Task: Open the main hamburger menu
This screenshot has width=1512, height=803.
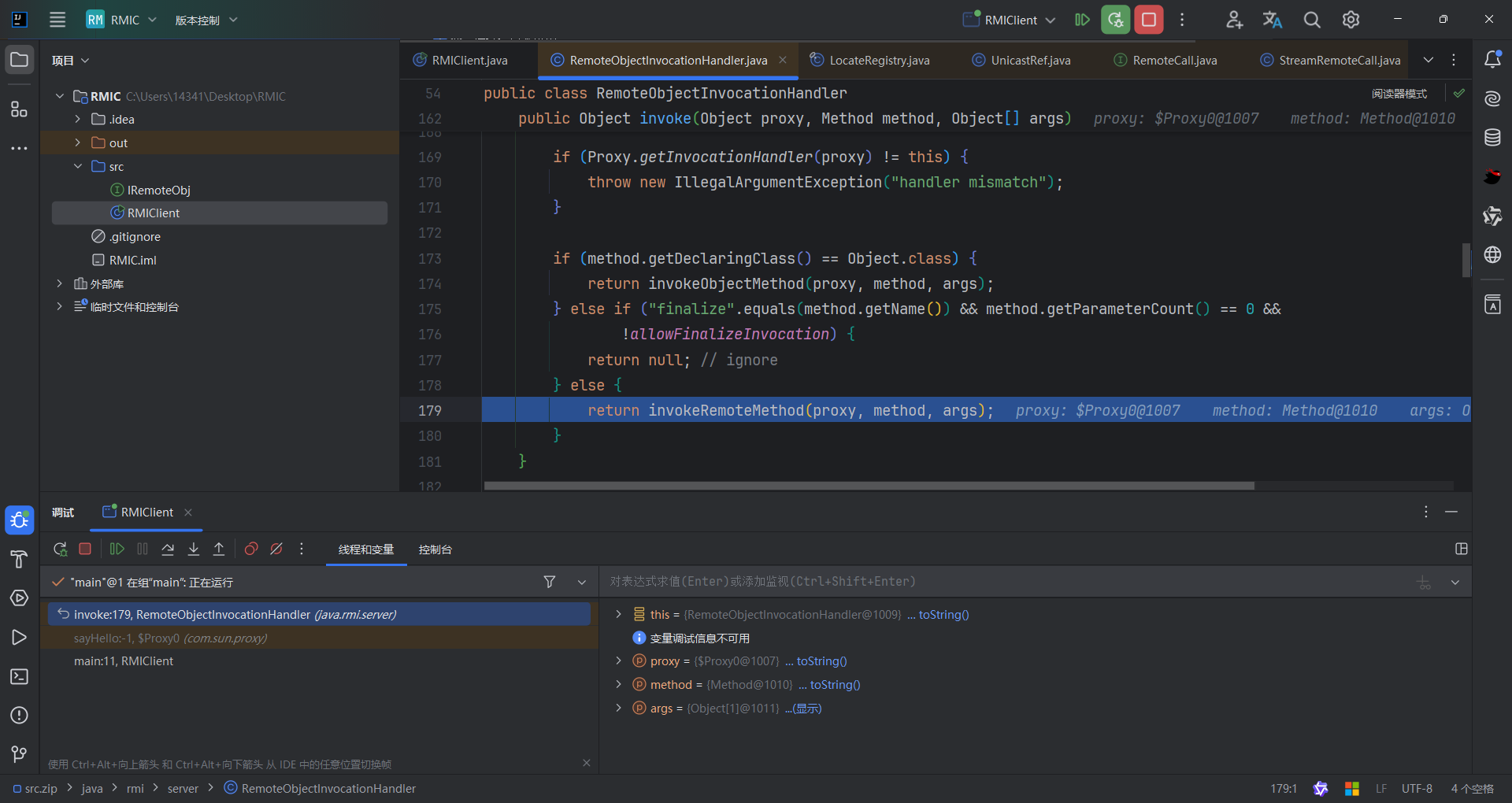Action: pos(57,20)
